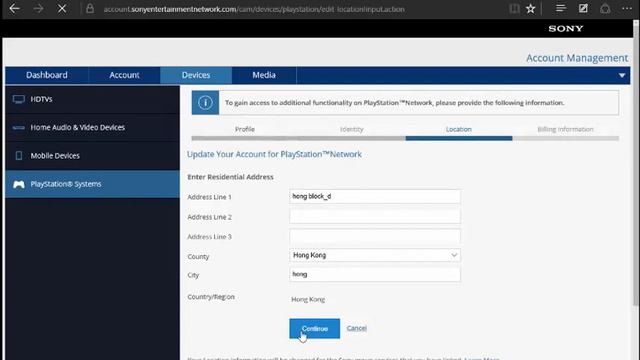Click the page vertical scrollbar
The height and width of the screenshot is (360, 640).
pyautogui.click(x=636, y=163)
